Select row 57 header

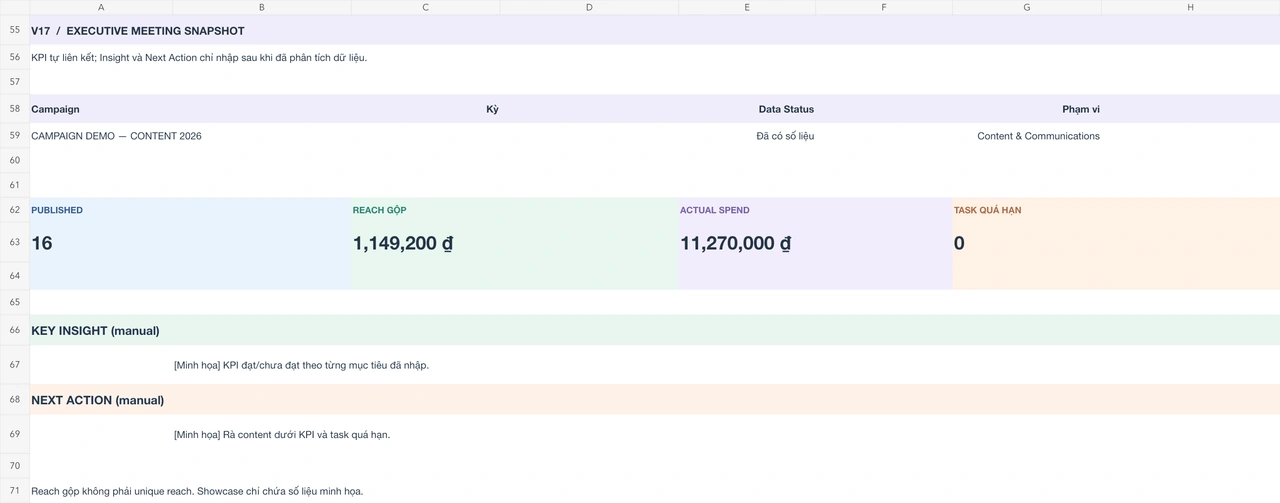pos(15,82)
